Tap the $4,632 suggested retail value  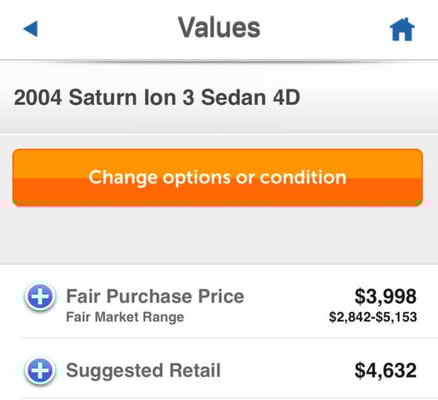tap(385, 370)
